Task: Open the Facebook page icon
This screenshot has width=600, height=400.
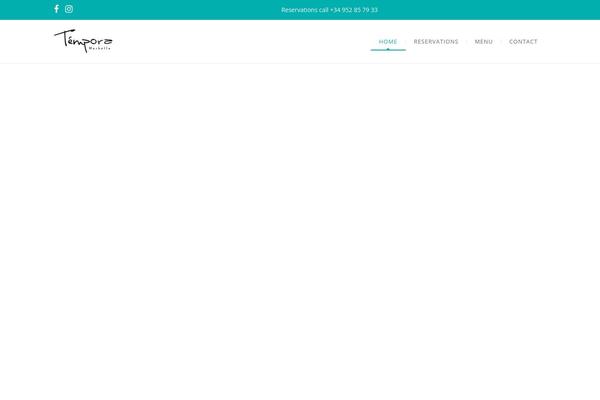Action: tap(57, 9)
